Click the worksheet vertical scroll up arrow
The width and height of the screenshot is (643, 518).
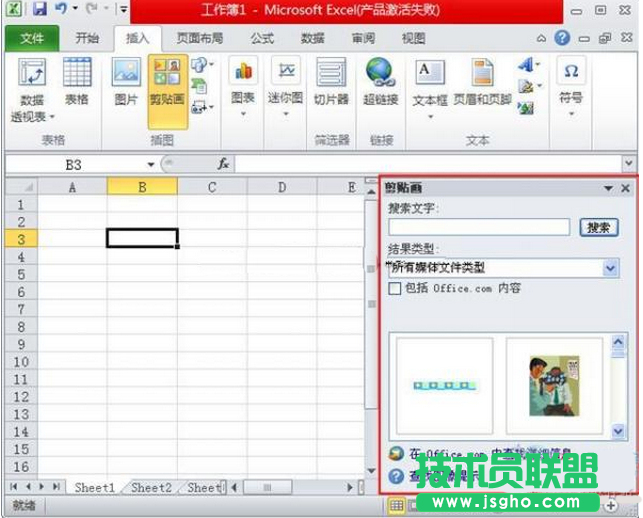[371, 191]
